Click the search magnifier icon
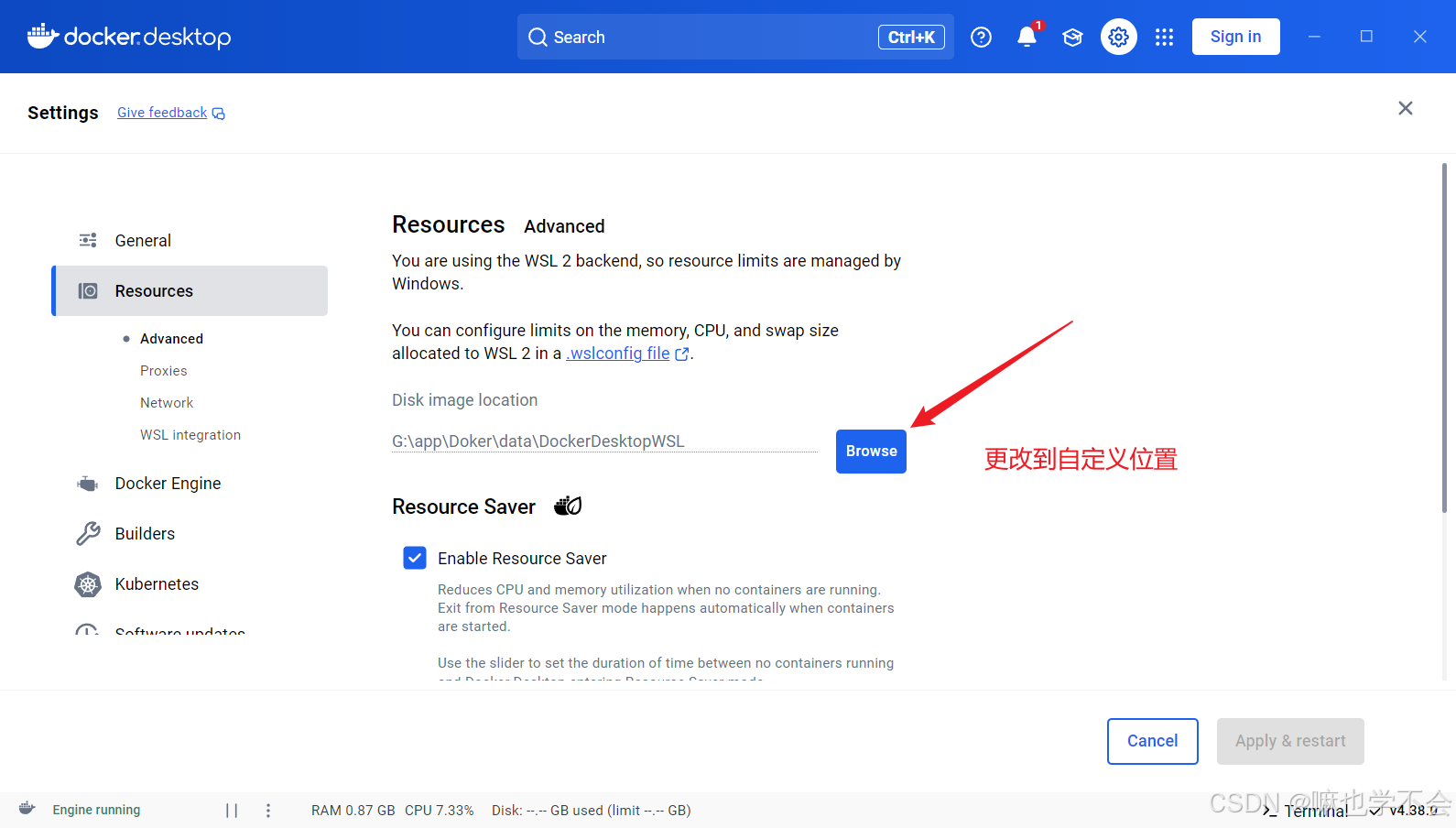The height and width of the screenshot is (828, 1456). pyautogui.click(x=538, y=37)
